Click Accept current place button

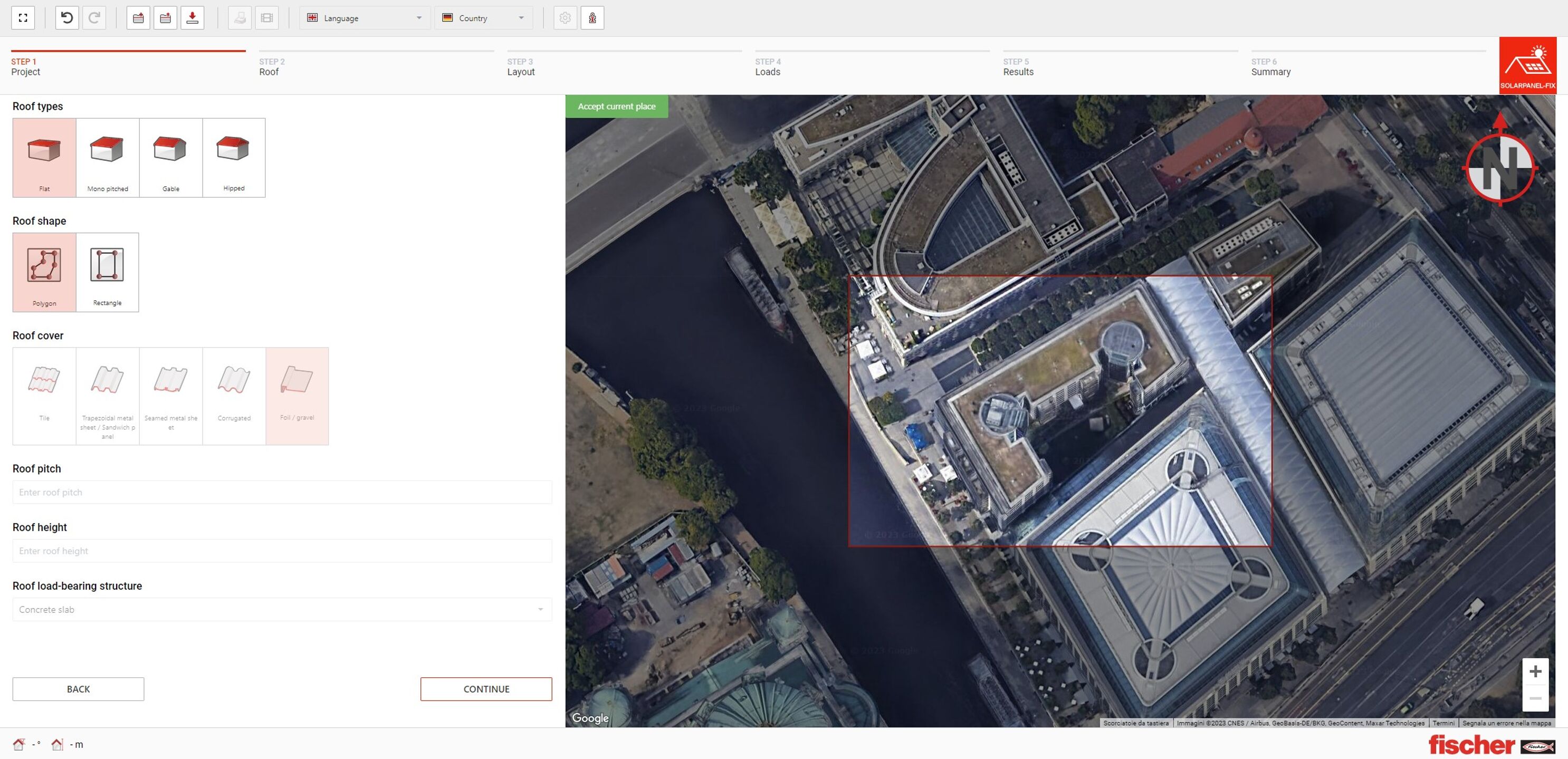click(x=616, y=106)
